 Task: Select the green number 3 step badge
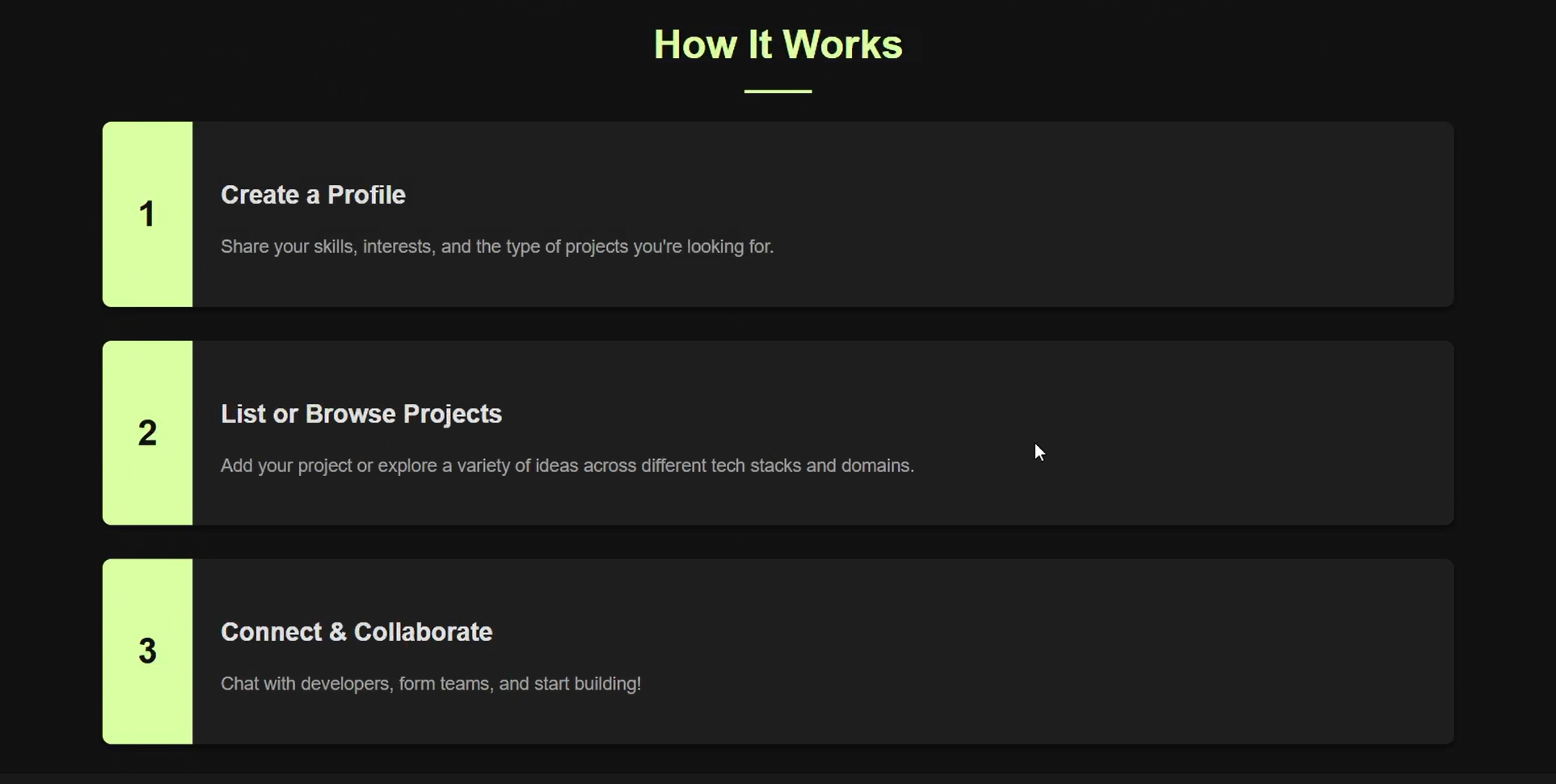pos(147,651)
